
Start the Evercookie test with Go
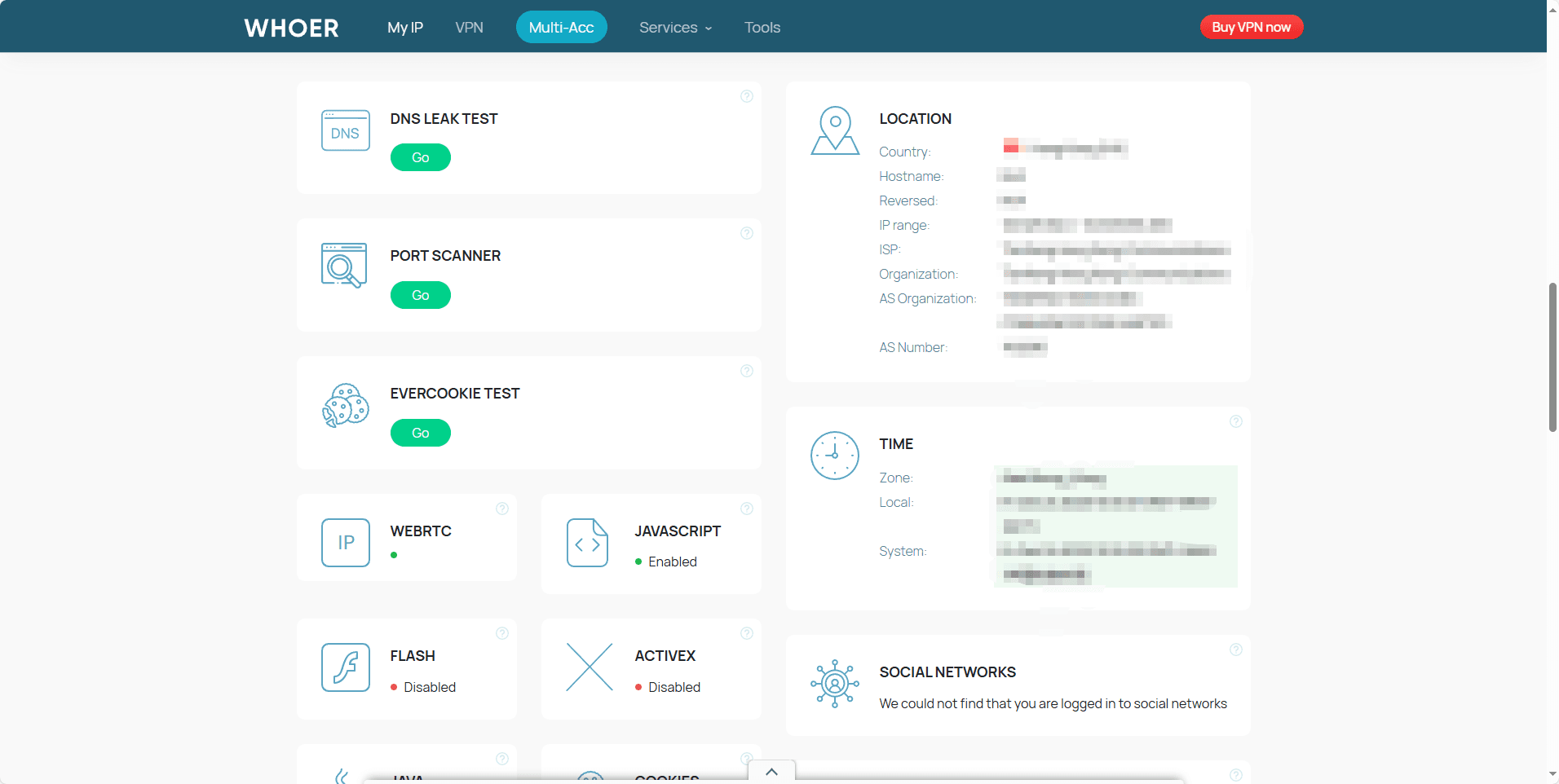[x=420, y=433]
